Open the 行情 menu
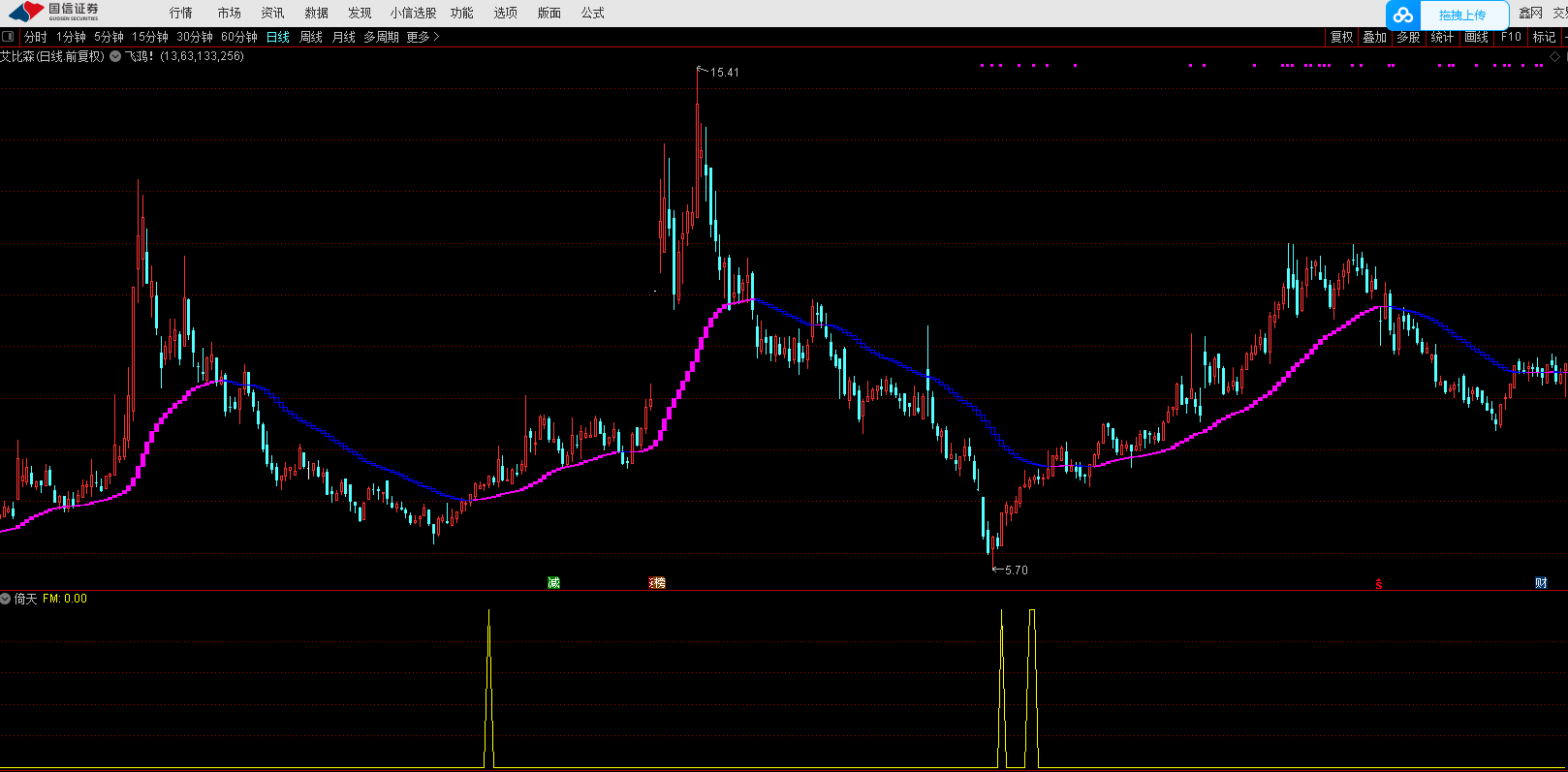This screenshot has width=1568, height=772. (x=181, y=13)
